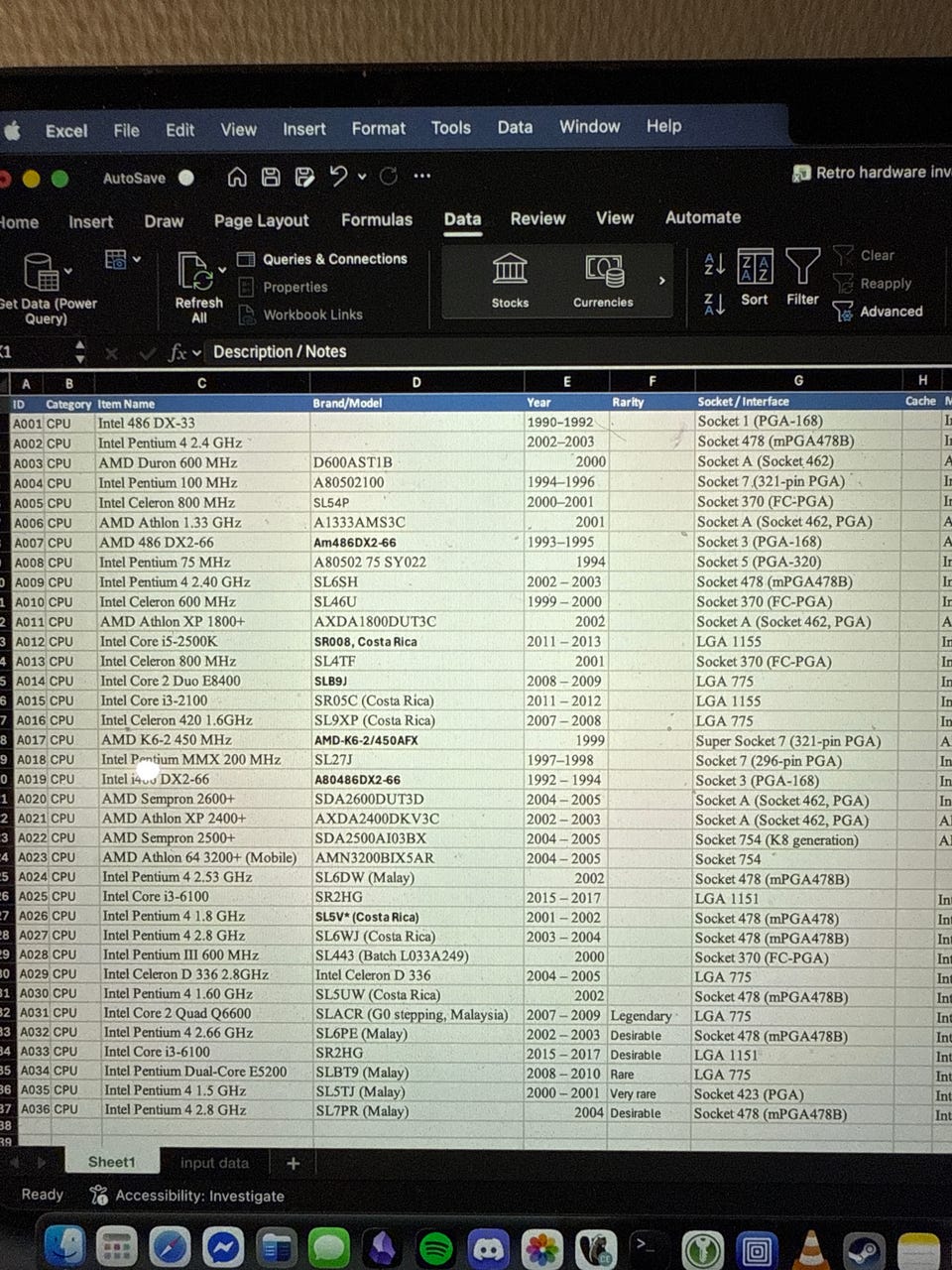This screenshot has width=952, height=1270.
Task: Click the Clear filter icon
Action: pos(864,255)
